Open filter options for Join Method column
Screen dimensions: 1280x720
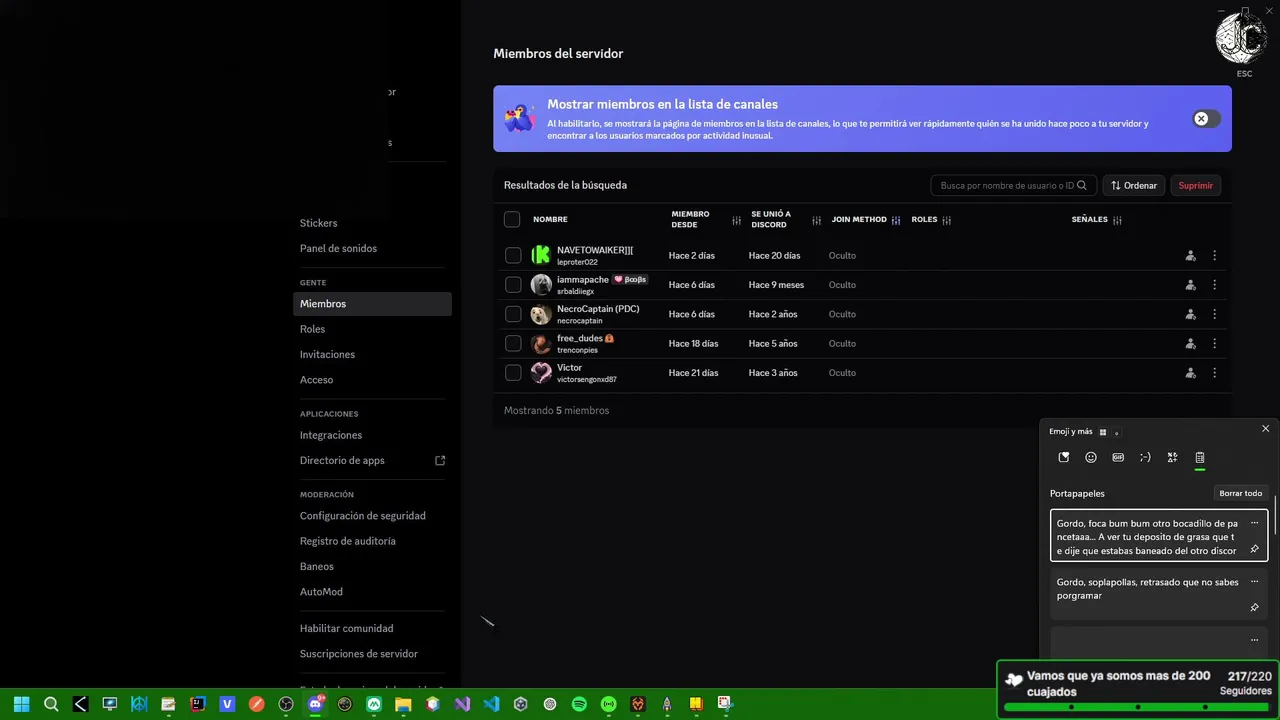896,220
